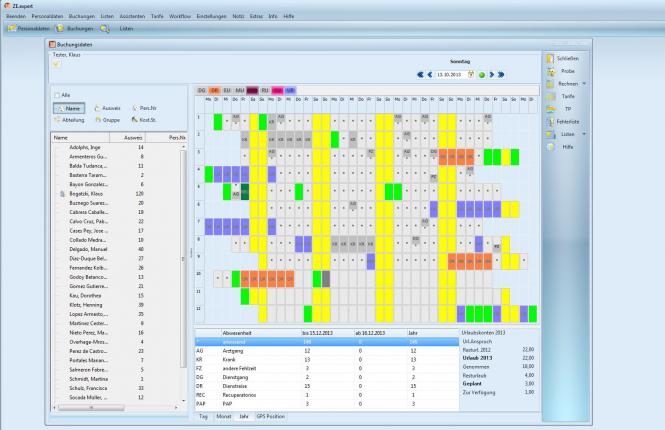Expand the Listen dropdown in sidebar
This screenshot has height=430, width=665.
583,133
